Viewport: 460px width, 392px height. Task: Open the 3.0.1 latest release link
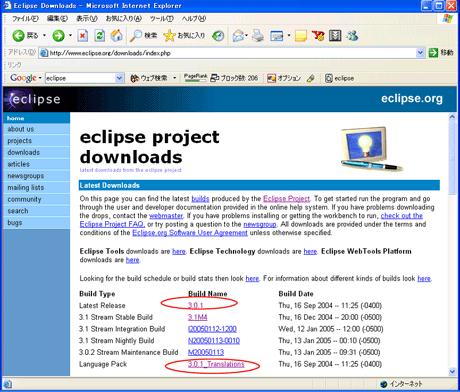pos(196,305)
